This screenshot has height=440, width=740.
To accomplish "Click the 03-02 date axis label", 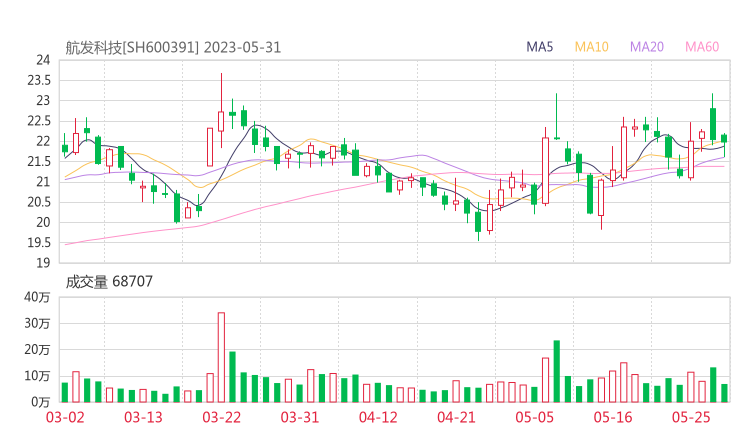I will [x=65, y=417].
